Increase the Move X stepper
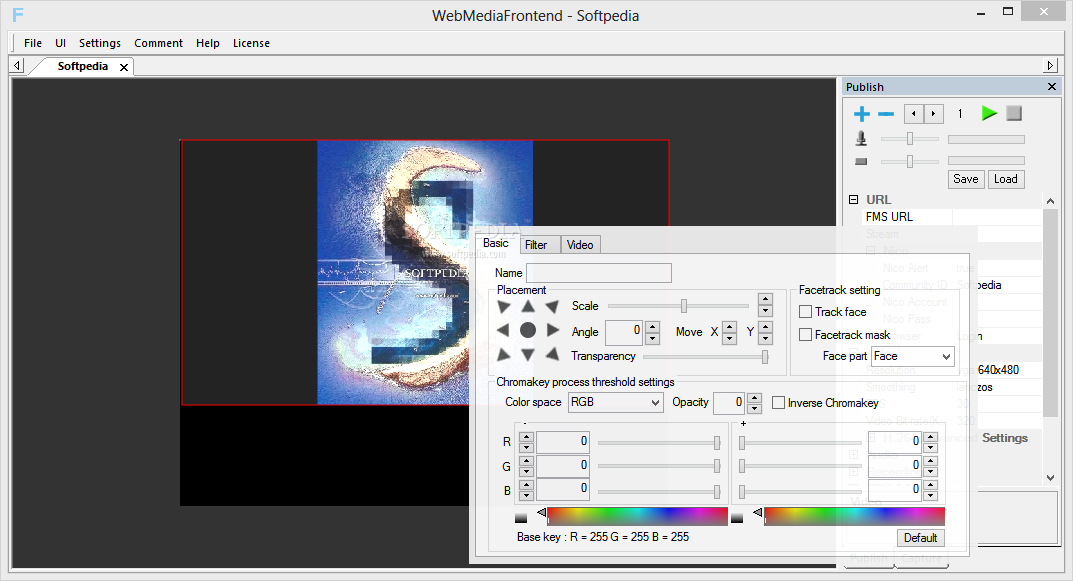The image size is (1073, 581). pyautogui.click(x=729, y=326)
